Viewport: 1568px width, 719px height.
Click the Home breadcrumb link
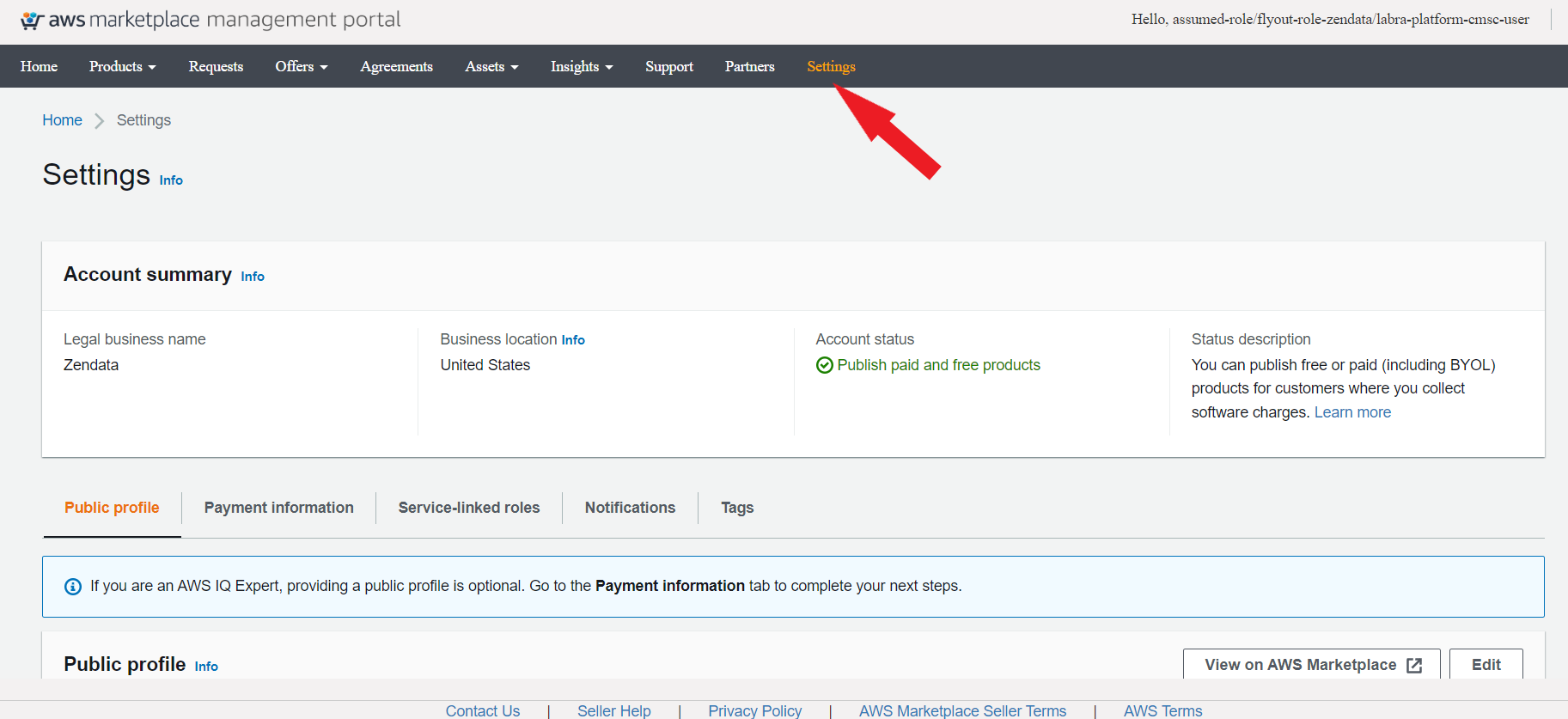[63, 120]
